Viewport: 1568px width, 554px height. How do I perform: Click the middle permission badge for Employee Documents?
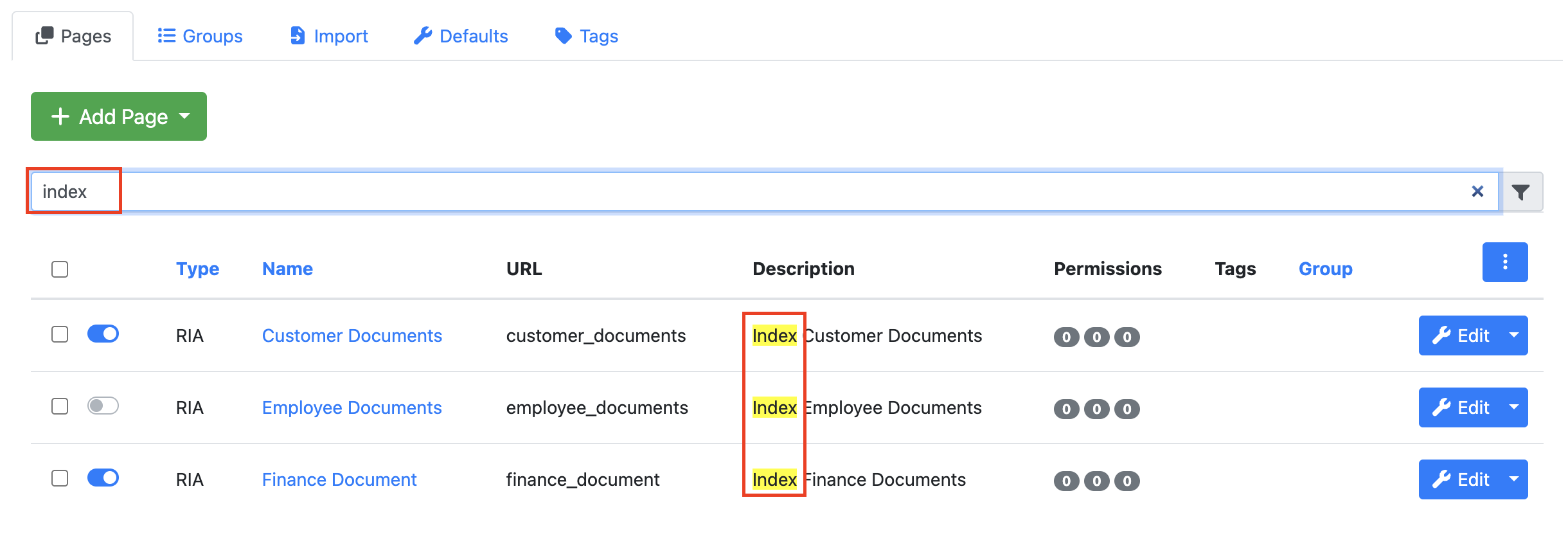pos(1096,409)
